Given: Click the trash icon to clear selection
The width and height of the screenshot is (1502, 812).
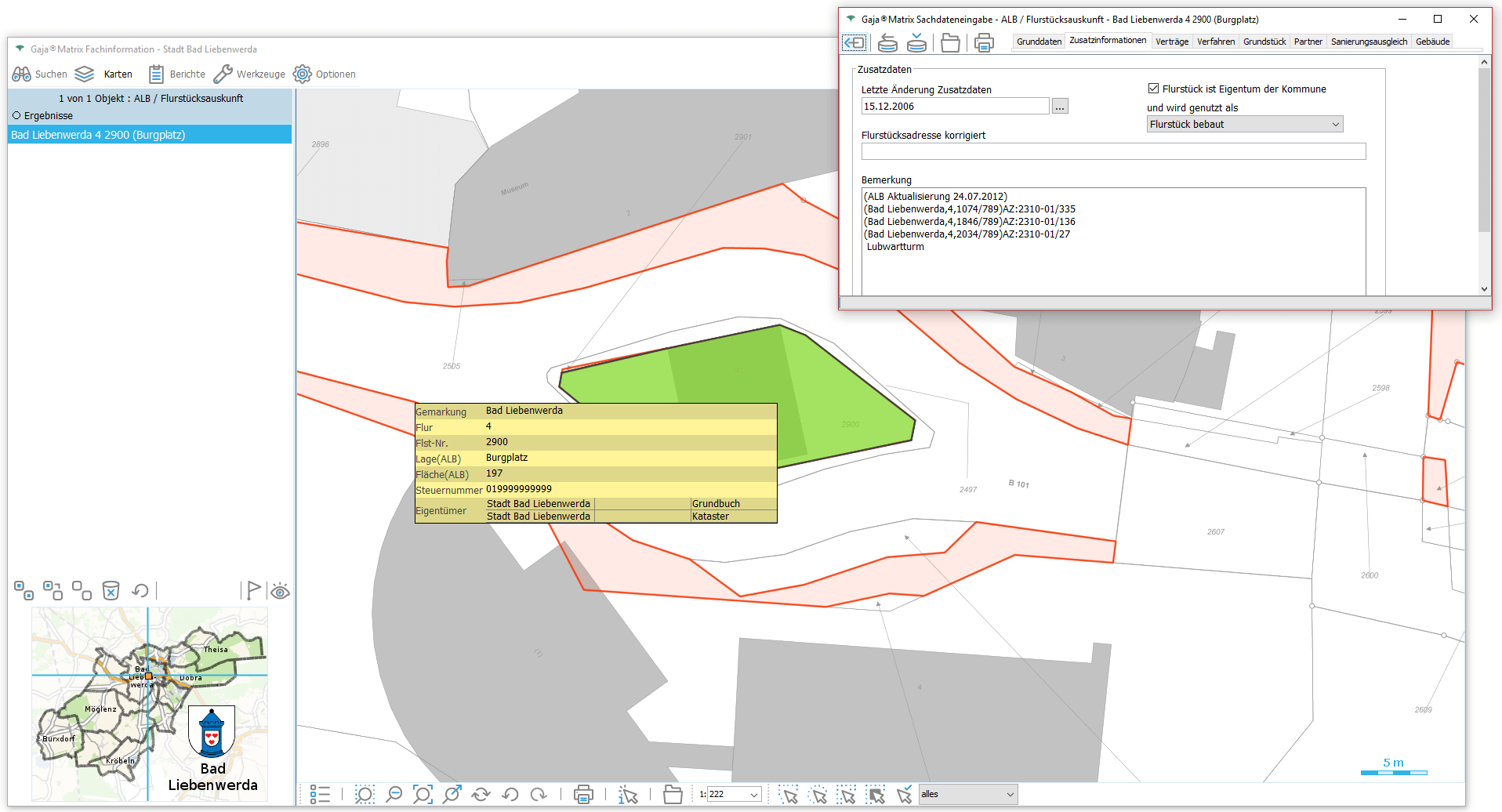Looking at the screenshot, I should coord(111,590).
